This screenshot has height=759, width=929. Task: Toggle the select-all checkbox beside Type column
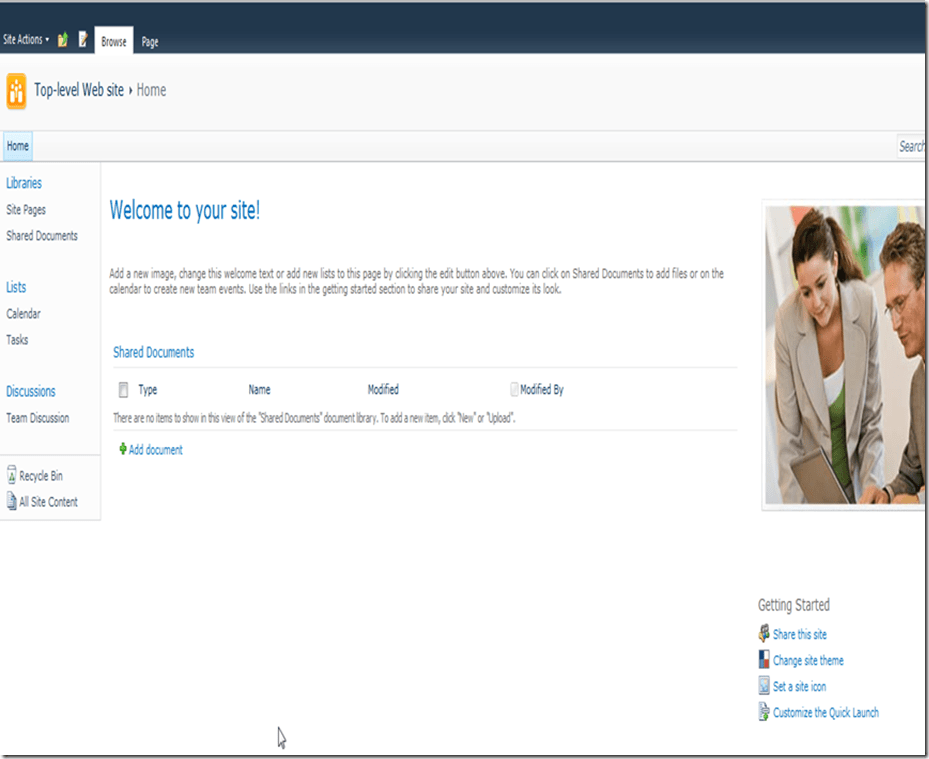coord(123,390)
